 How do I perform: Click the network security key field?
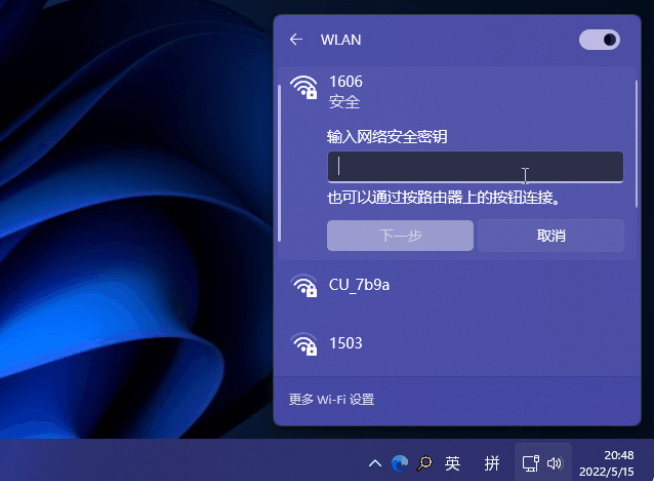click(474, 166)
